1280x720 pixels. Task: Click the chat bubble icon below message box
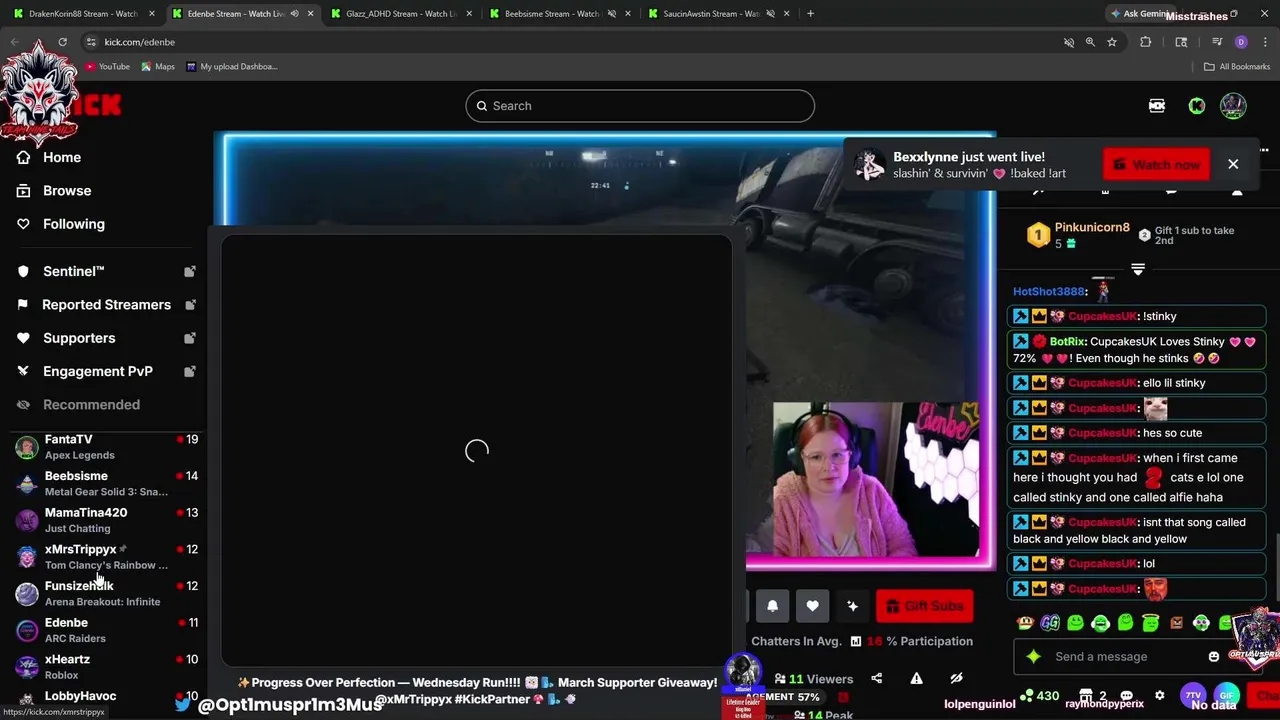(x=1126, y=695)
